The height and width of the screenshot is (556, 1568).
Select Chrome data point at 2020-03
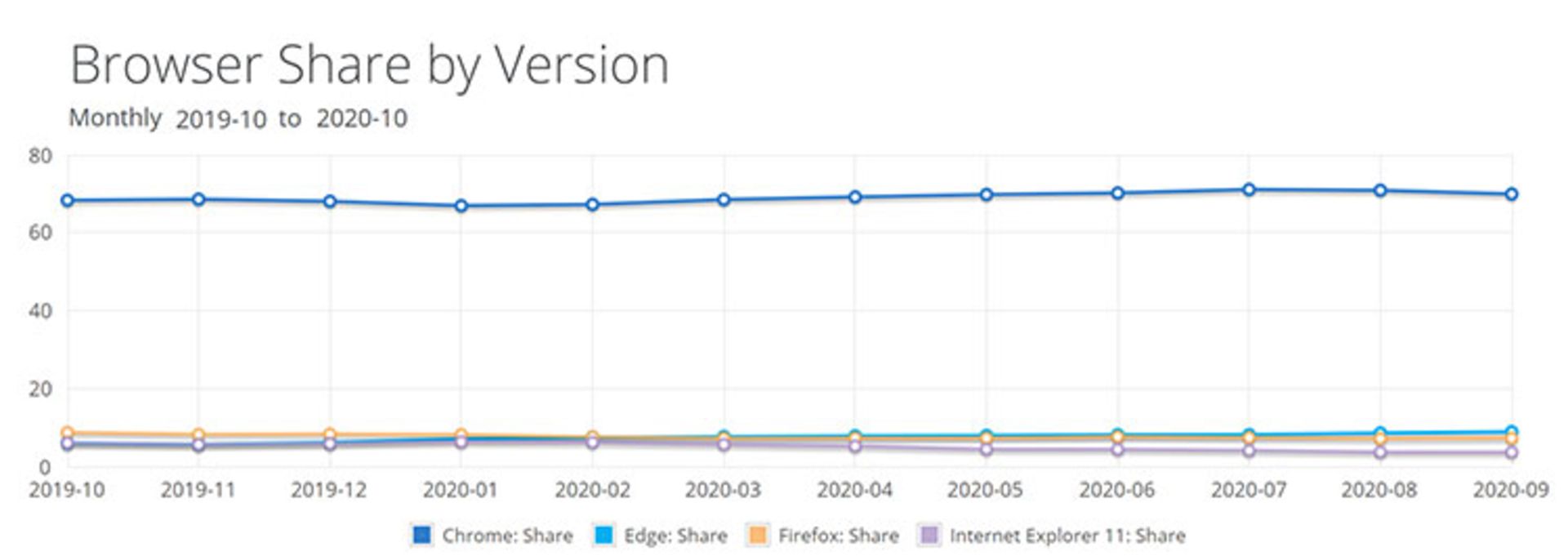tap(724, 200)
